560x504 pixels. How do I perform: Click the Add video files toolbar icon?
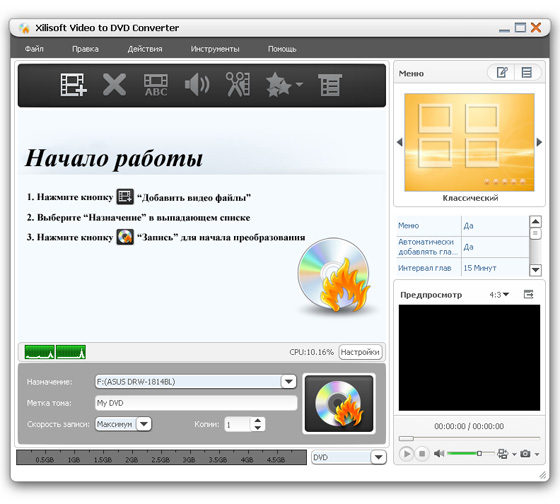click(x=74, y=85)
